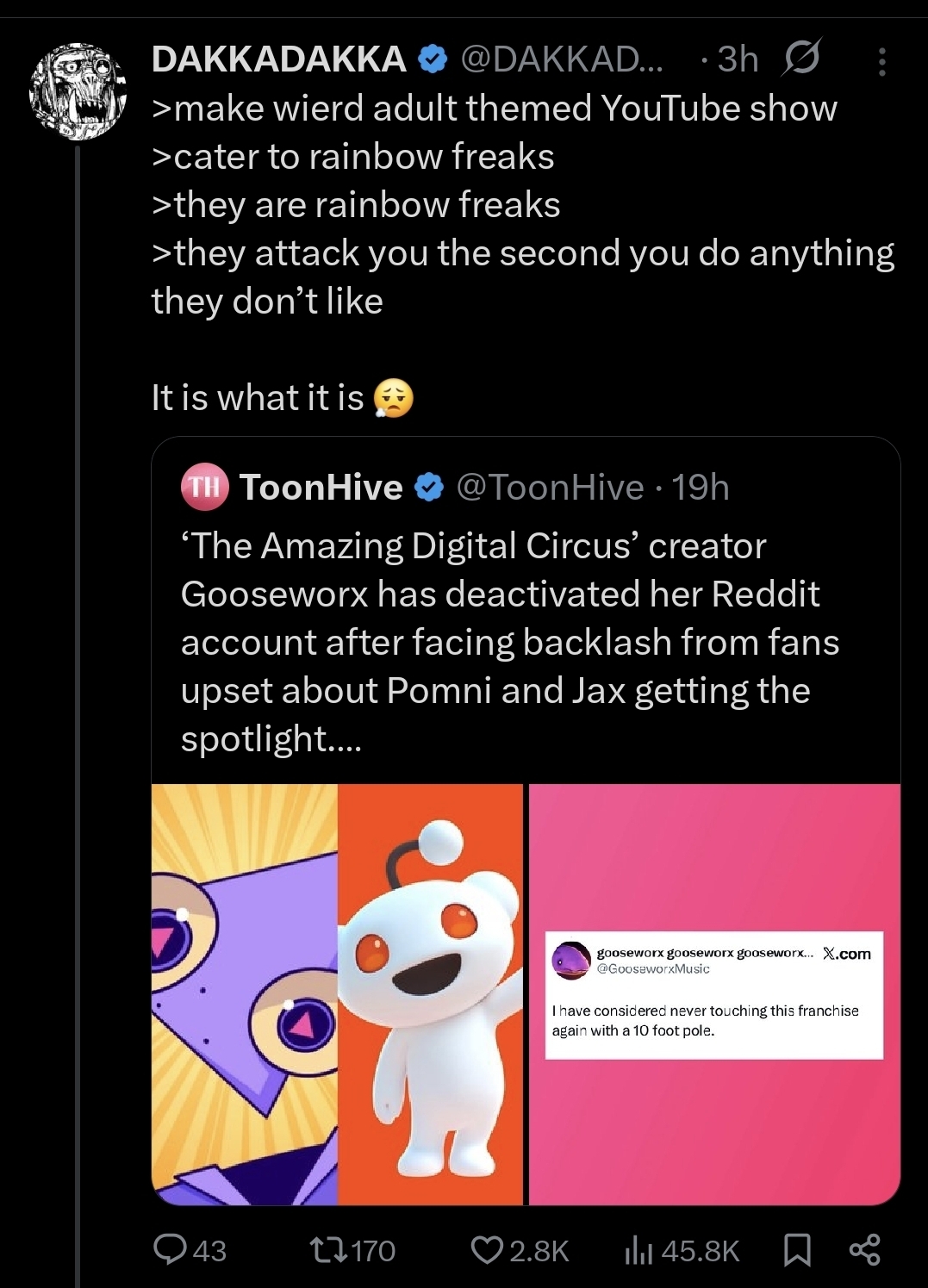928x1288 pixels.
Task: Like the post with 2.8K hearts
Action: [487, 1250]
